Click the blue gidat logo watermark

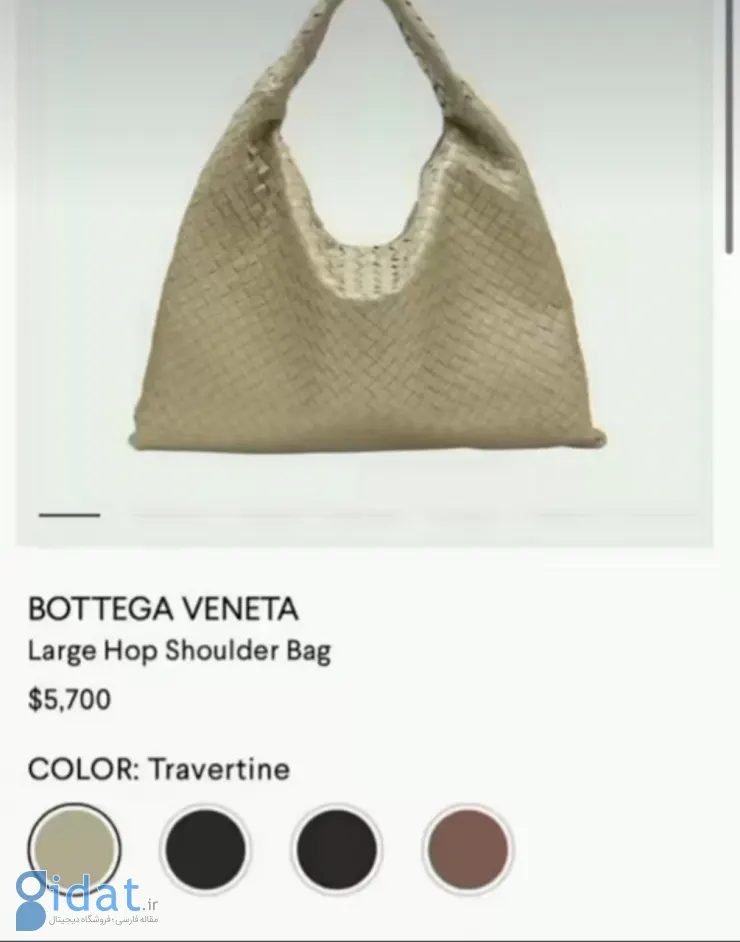click(86, 901)
